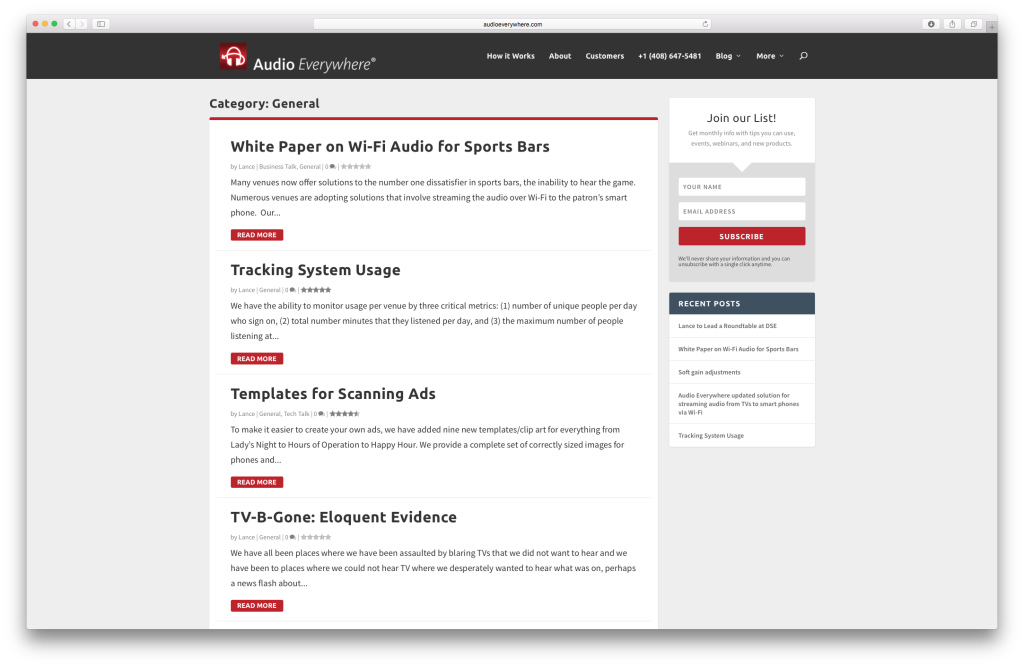The image size is (1024, 667).
Task: Open recent post Soft gain adjustments
Action: pos(709,372)
